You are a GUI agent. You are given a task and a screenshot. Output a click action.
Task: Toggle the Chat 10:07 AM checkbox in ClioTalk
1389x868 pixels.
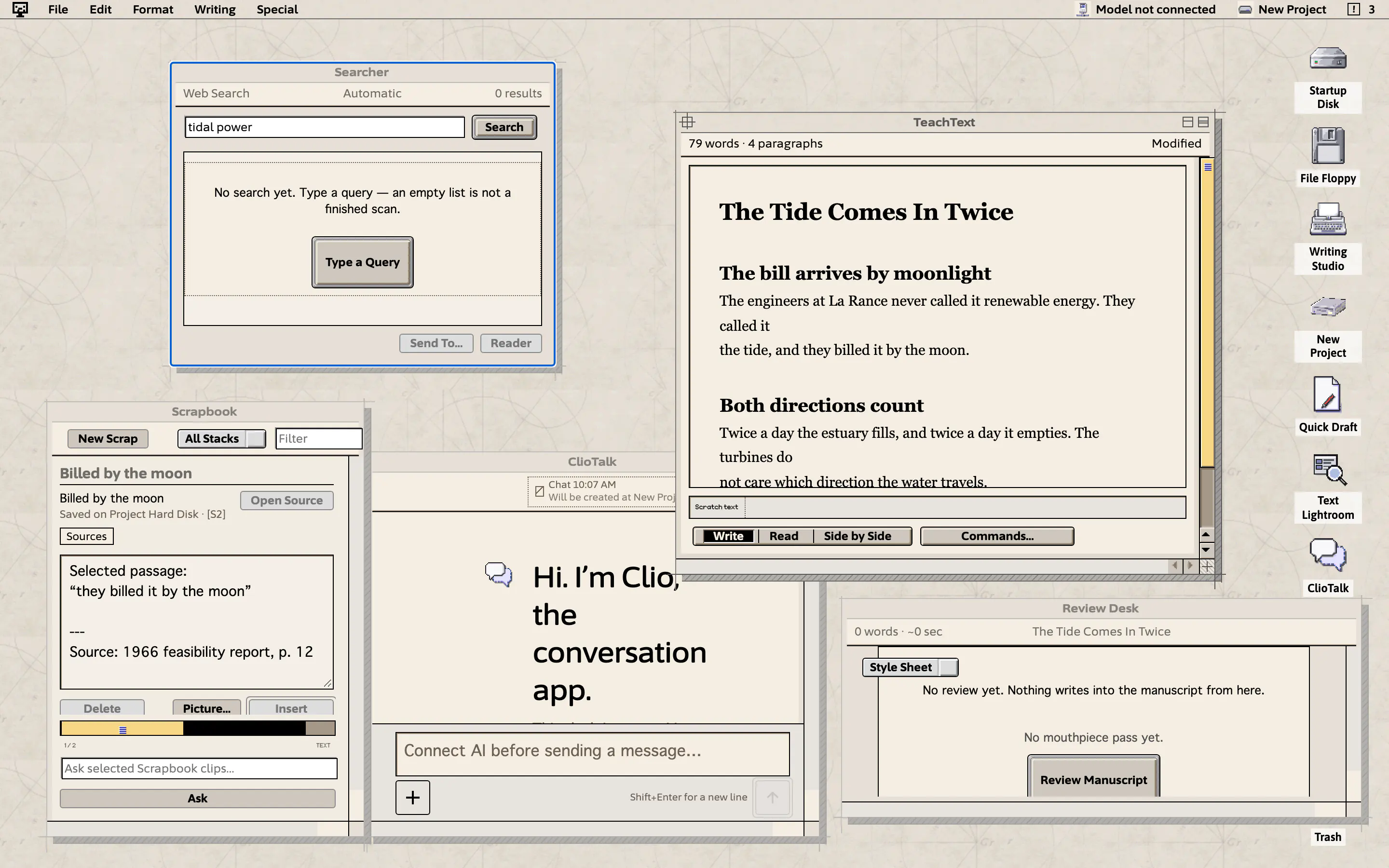click(x=539, y=491)
